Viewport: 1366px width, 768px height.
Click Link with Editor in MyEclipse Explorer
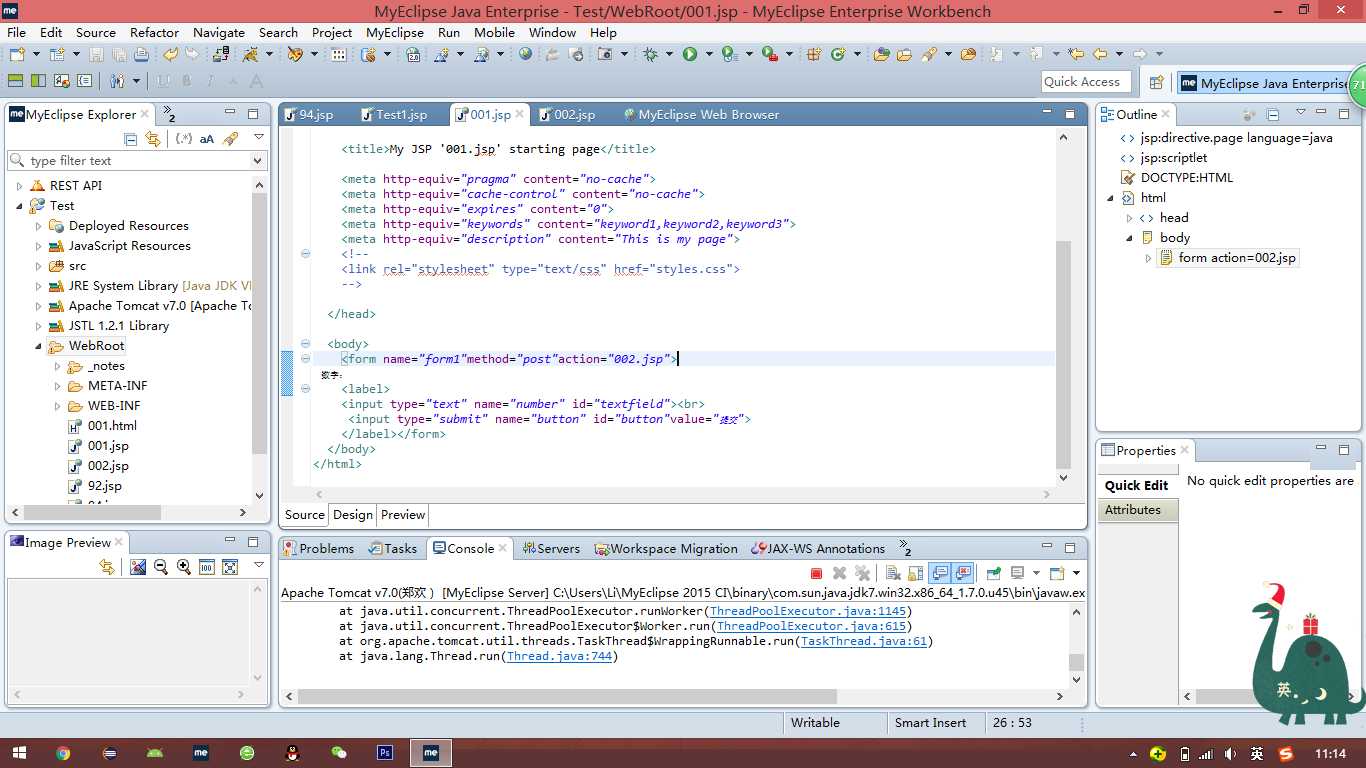(153, 139)
